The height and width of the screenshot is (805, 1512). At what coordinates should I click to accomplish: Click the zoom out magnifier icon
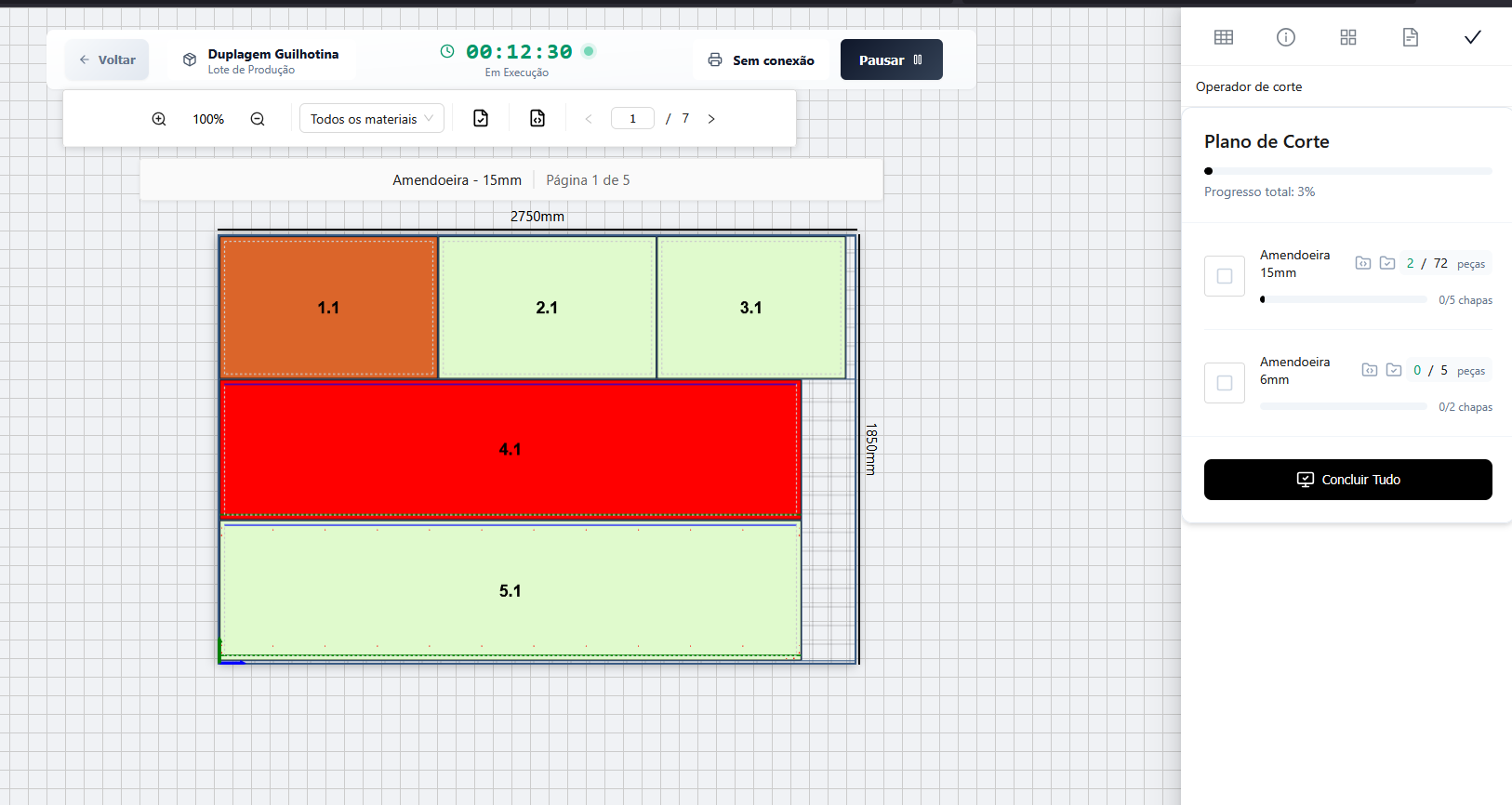tap(258, 119)
